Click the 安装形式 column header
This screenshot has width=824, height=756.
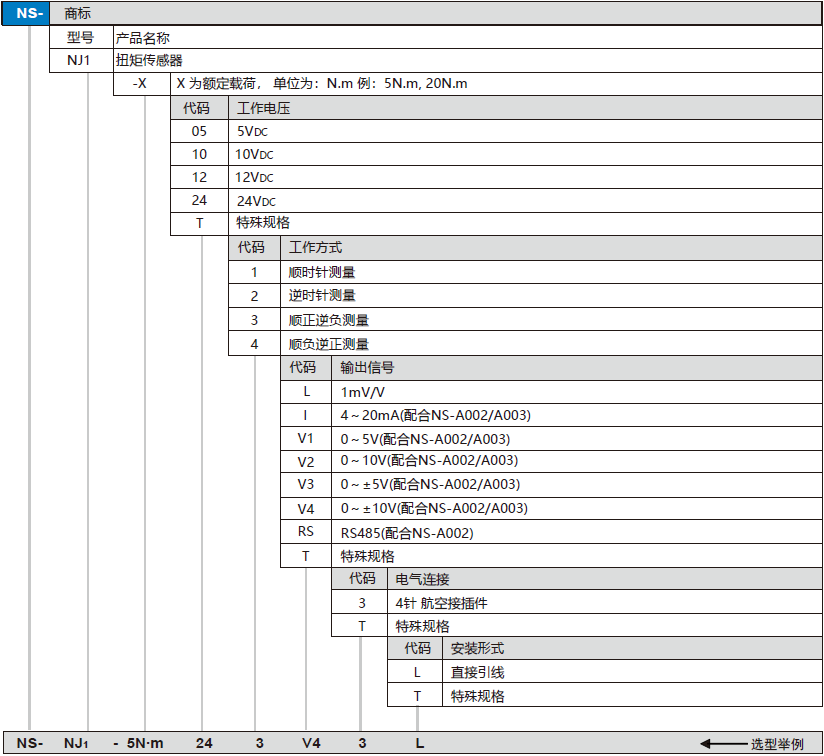tap(477, 648)
